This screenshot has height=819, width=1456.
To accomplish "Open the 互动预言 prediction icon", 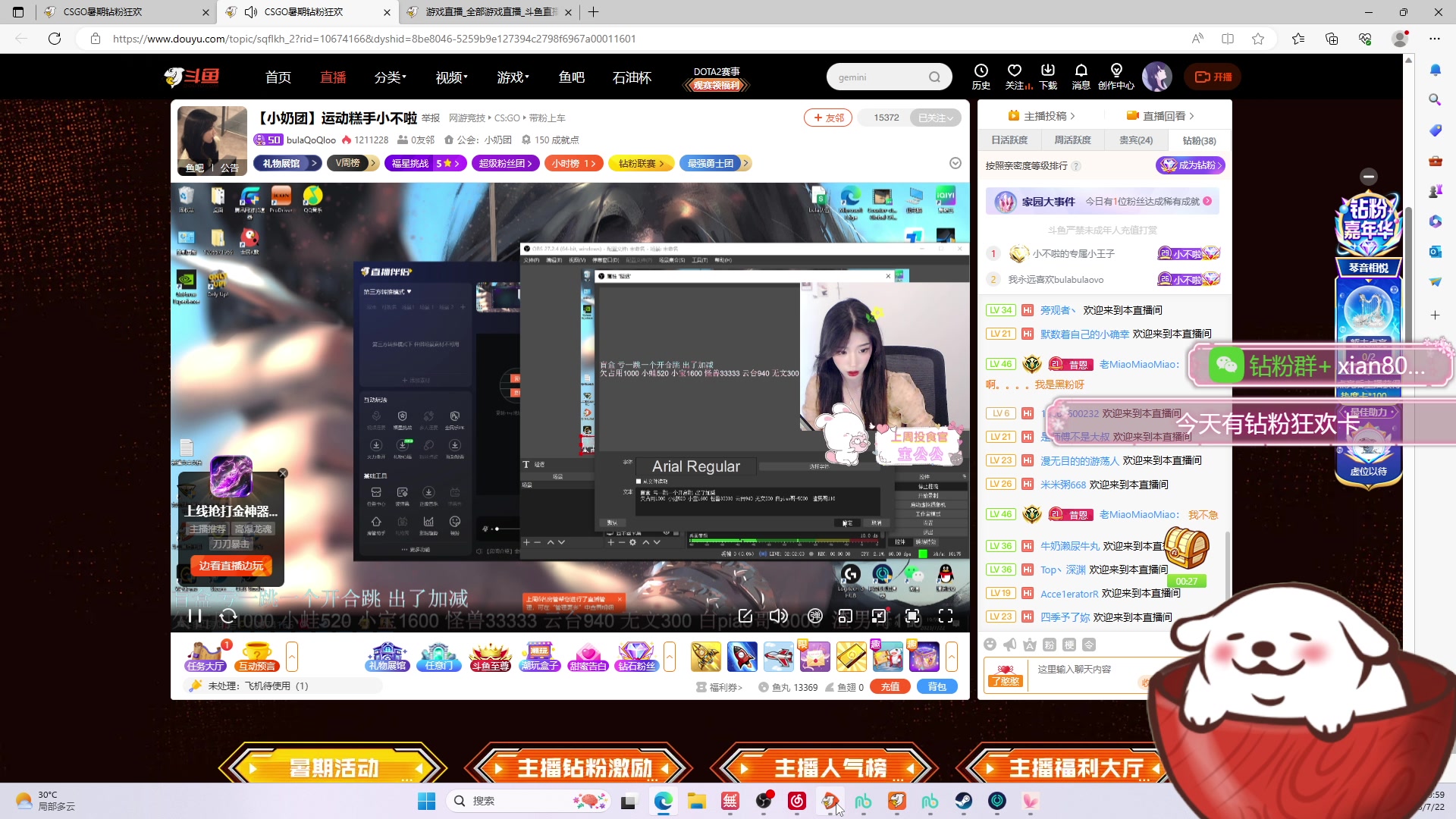I will click(x=257, y=656).
